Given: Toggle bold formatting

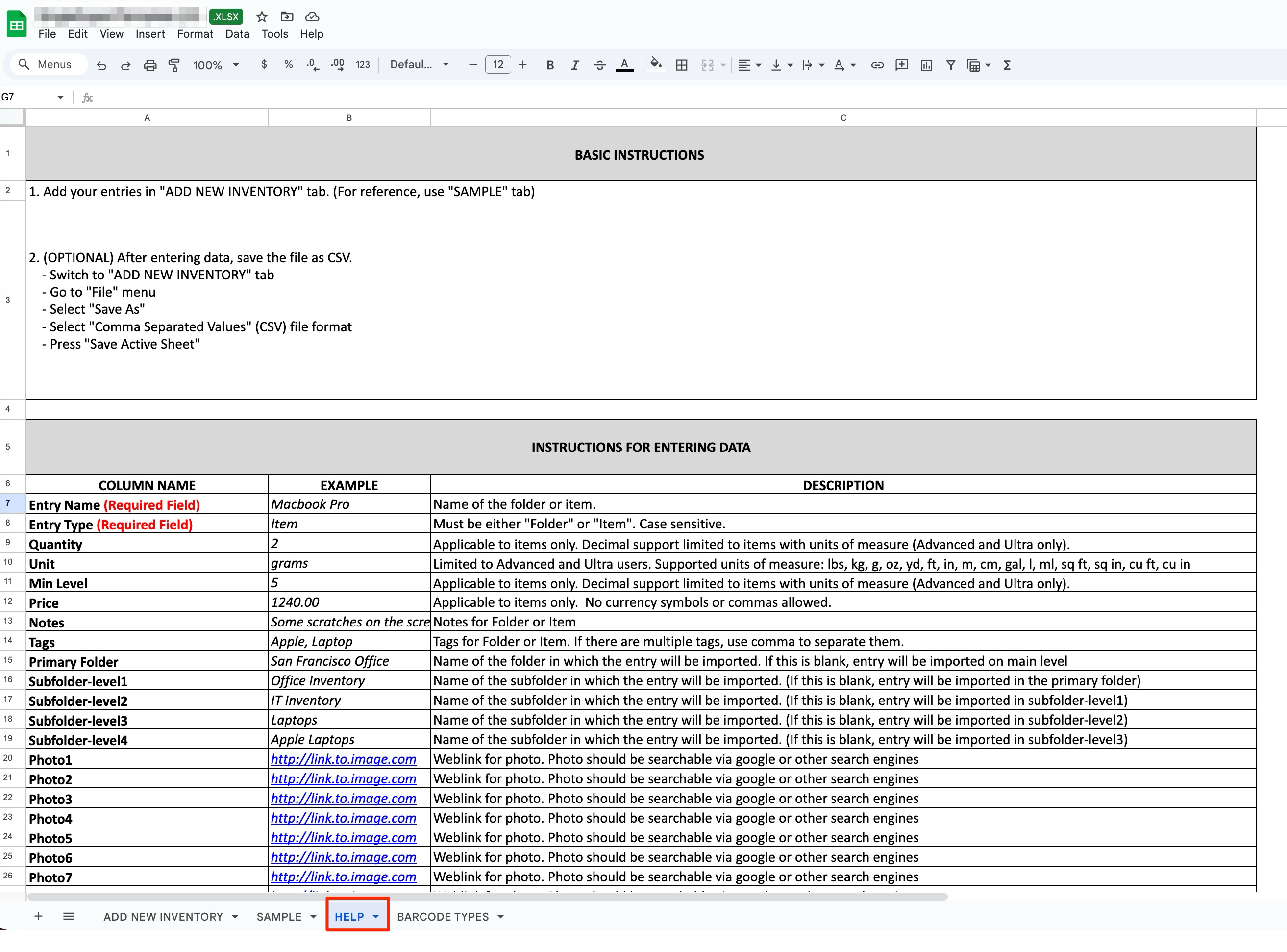Looking at the screenshot, I should pyautogui.click(x=549, y=65).
